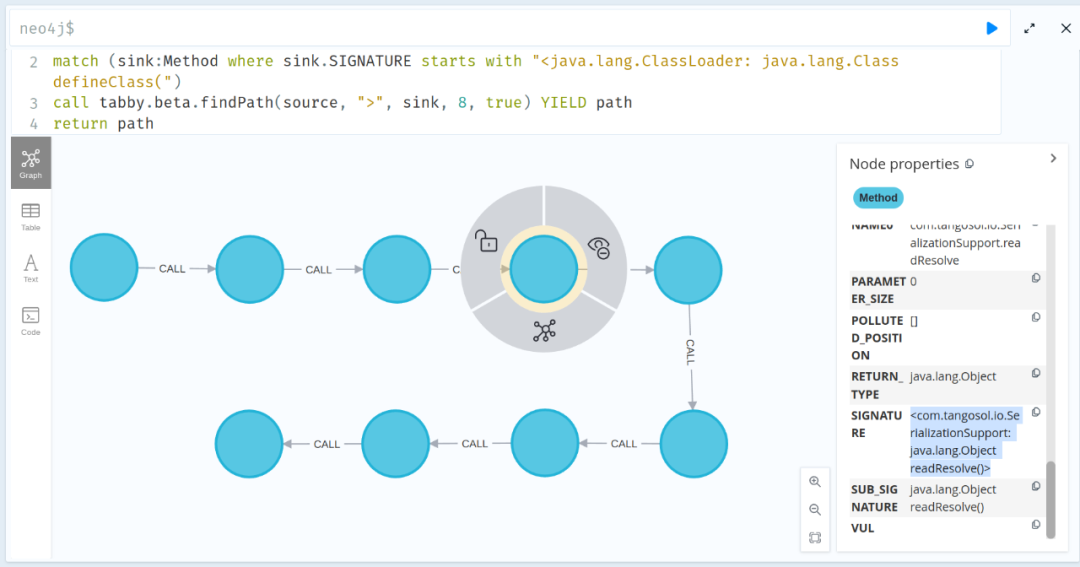Click the "Node properties" panel heading
The image size is (1080, 567).
coord(904,164)
